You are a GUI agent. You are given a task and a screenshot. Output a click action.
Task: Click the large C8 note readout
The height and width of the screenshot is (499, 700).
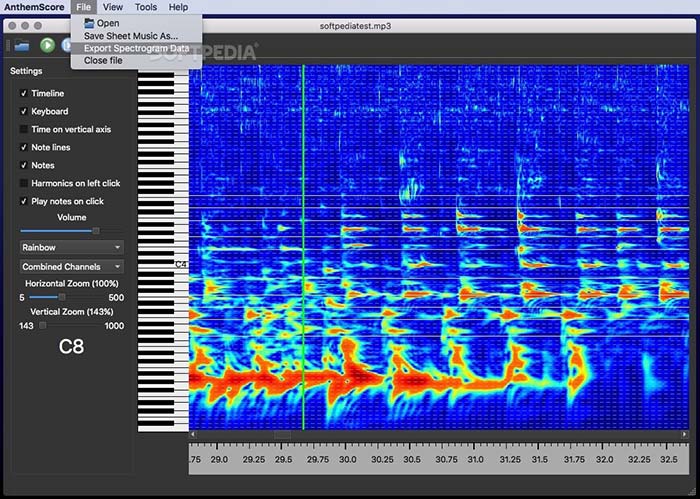[71, 346]
